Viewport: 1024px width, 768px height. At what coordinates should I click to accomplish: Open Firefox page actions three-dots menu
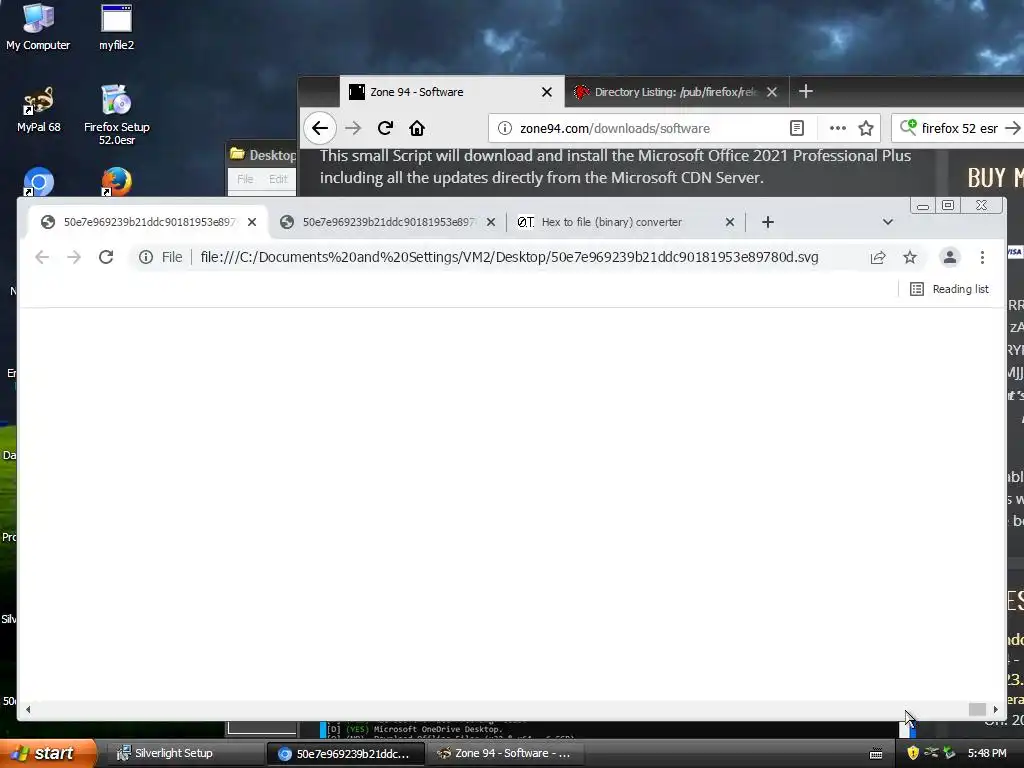838,128
